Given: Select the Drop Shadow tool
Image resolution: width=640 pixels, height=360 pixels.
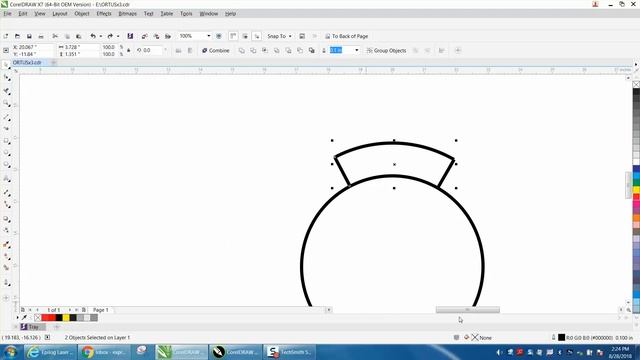Looking at the screenshot, I should pyautogui.click(x=7, y=219).
